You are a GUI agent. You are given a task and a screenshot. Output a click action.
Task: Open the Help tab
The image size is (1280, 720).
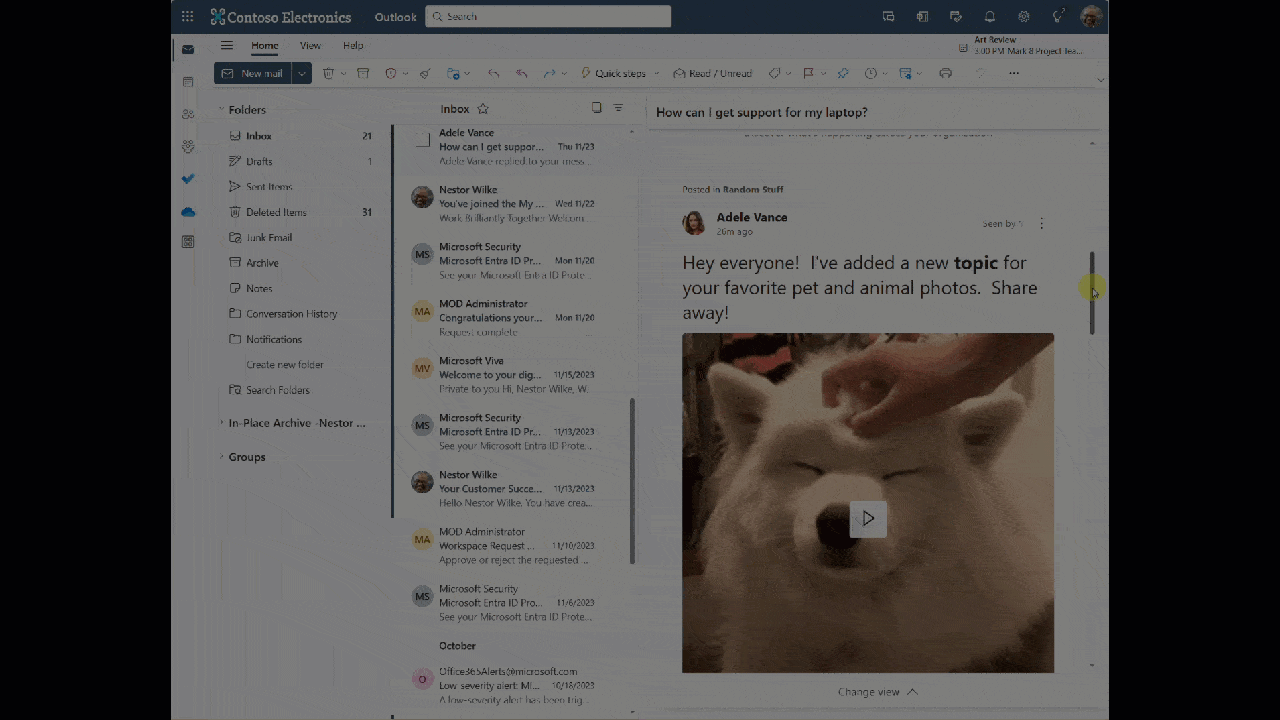[x=353, y=46]
